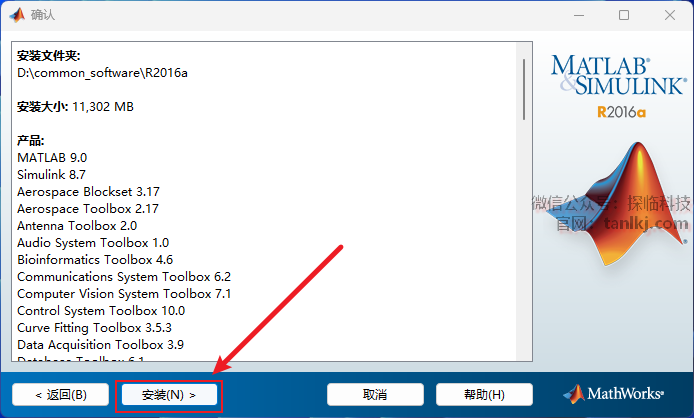Click the MATLAB & Simulink logo

coord(619,75)
